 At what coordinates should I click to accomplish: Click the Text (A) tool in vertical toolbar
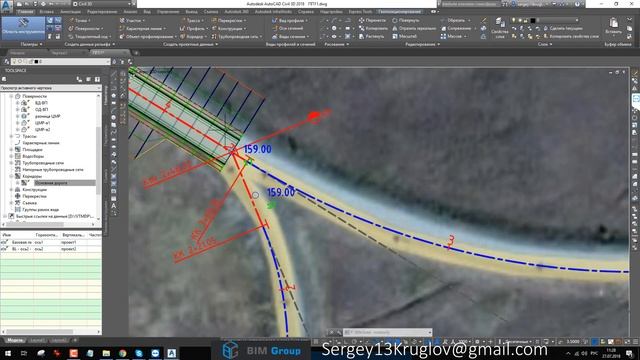click(x=113, y=206)
